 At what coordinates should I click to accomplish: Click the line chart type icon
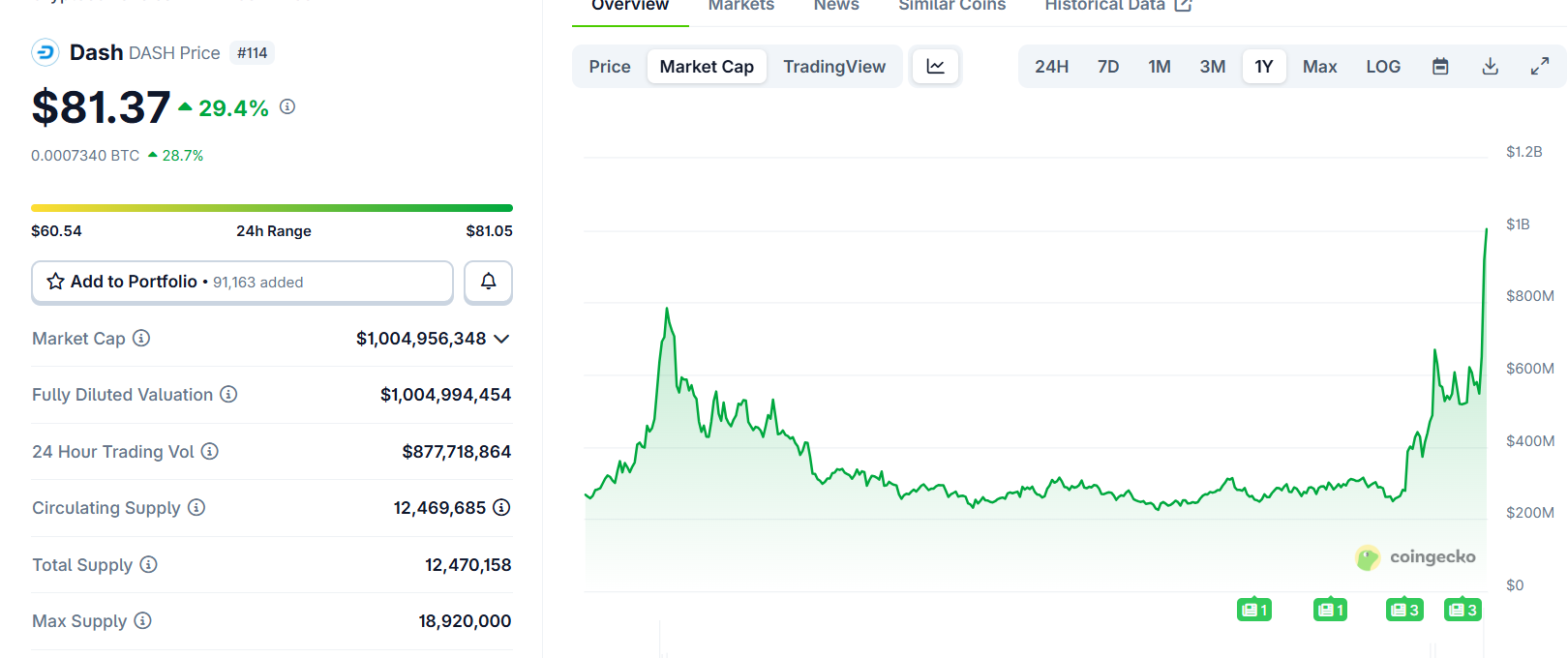(x=935, y=67)
